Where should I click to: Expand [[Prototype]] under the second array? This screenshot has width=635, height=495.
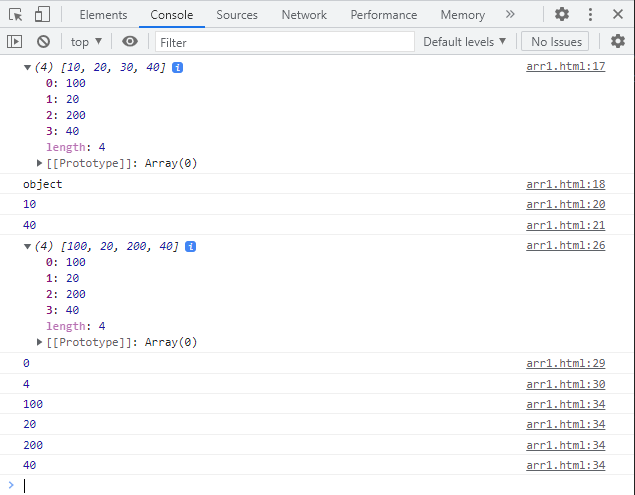pos(39,342)
